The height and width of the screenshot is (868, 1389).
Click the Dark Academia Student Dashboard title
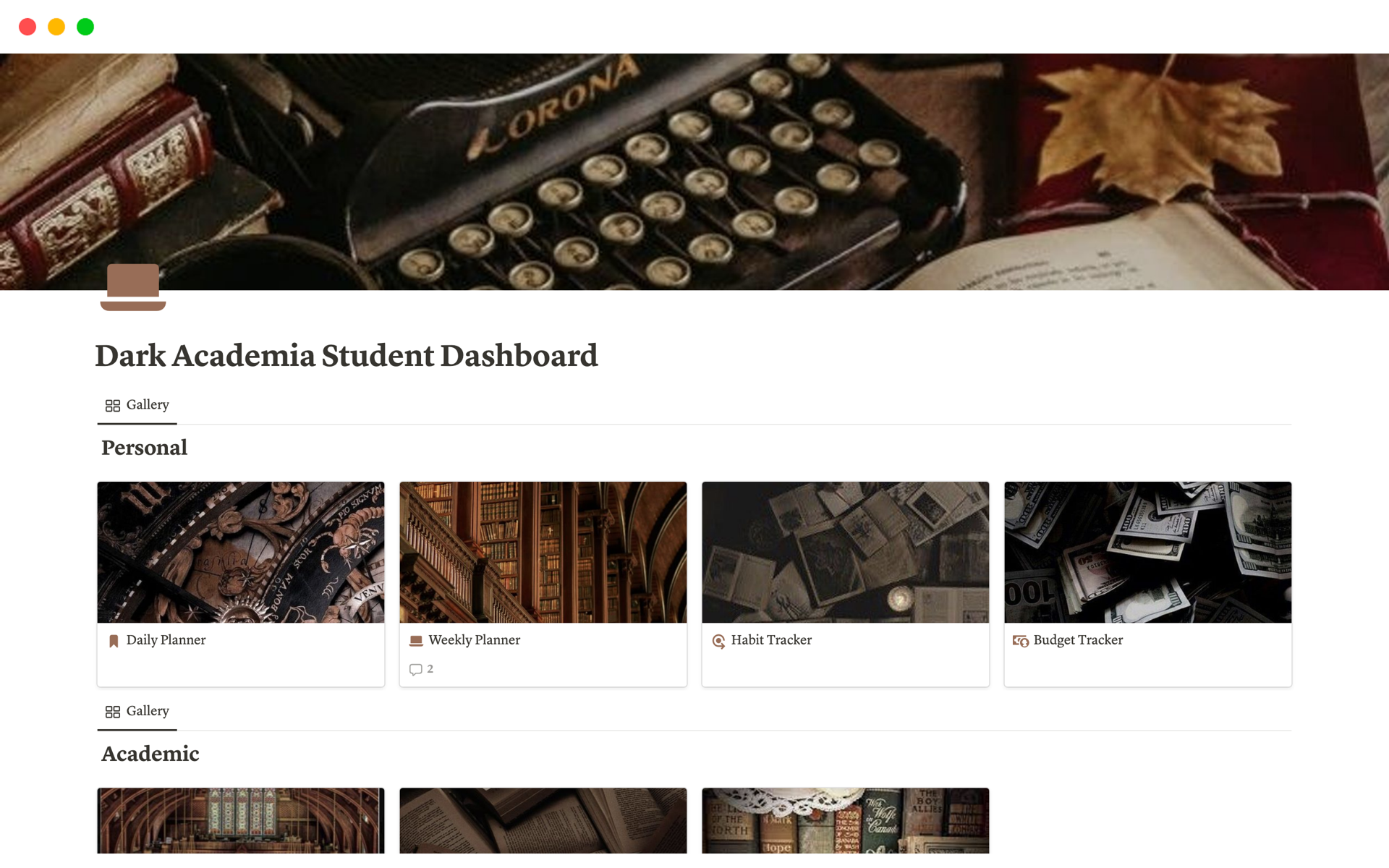click(x=347, y=356)
